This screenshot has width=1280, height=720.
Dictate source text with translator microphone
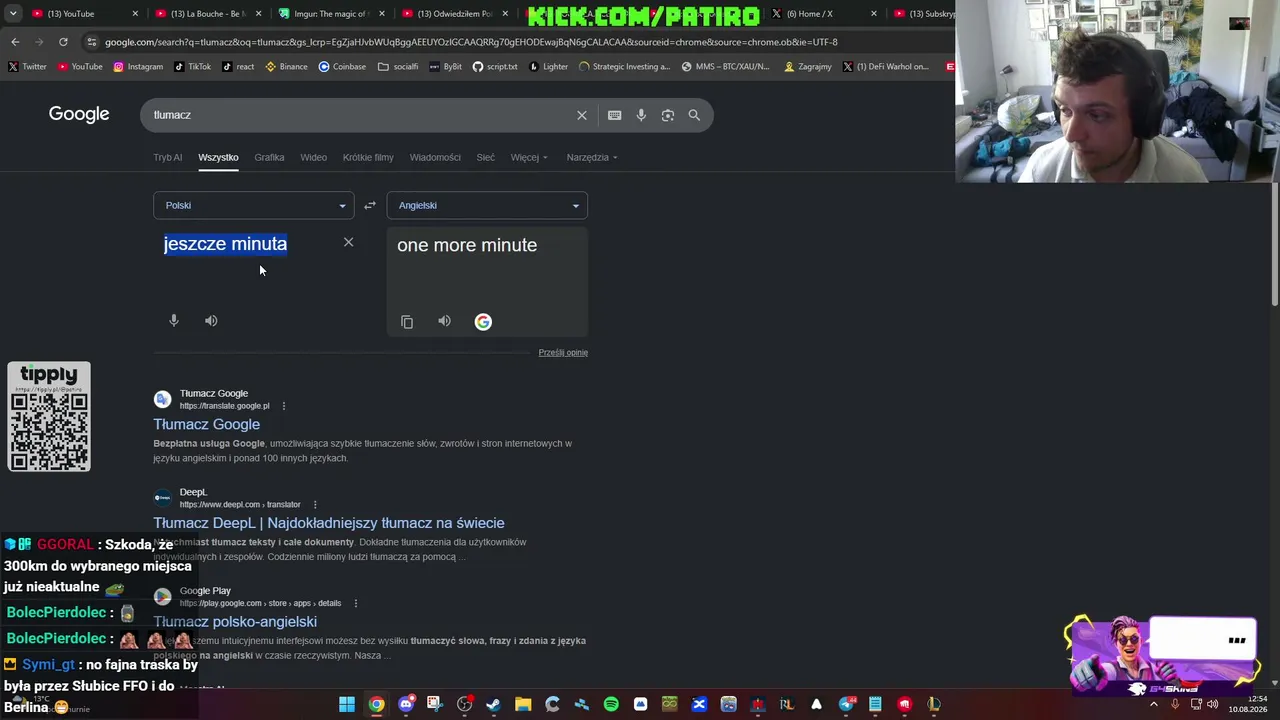tap(174, 321)
